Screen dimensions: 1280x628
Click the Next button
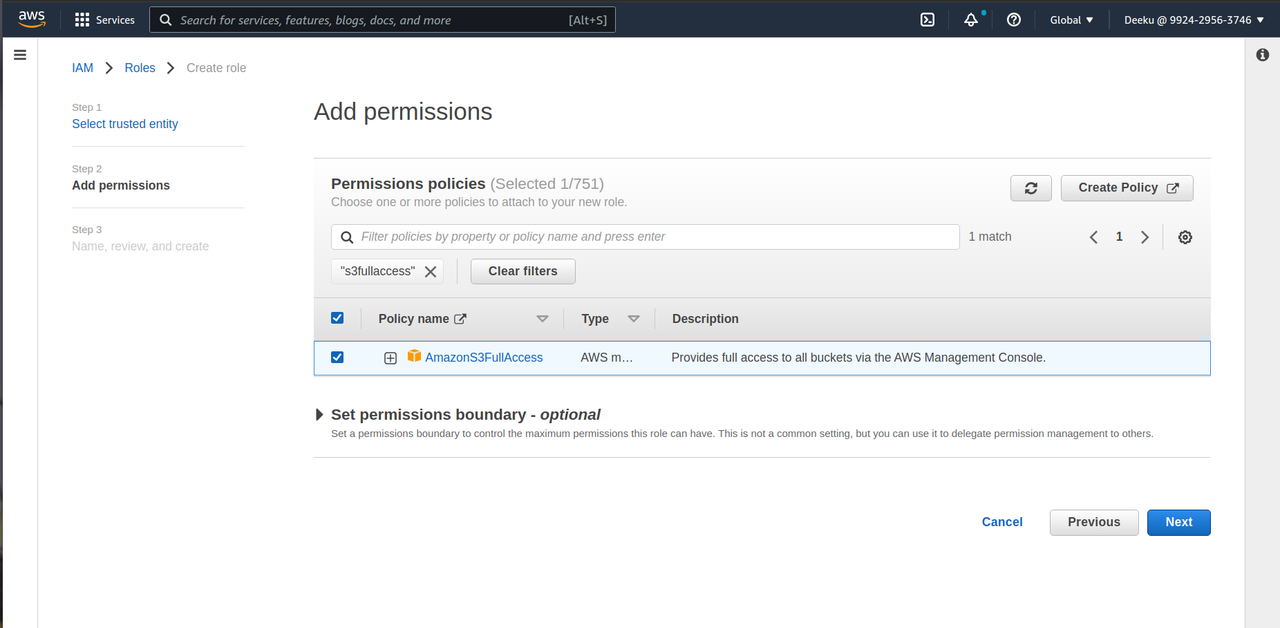1178,522
